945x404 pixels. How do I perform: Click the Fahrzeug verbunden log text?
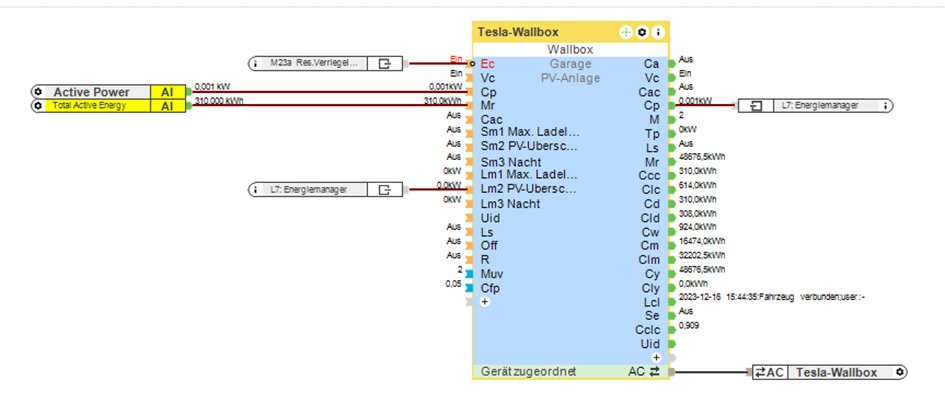(x=772, y=297)
